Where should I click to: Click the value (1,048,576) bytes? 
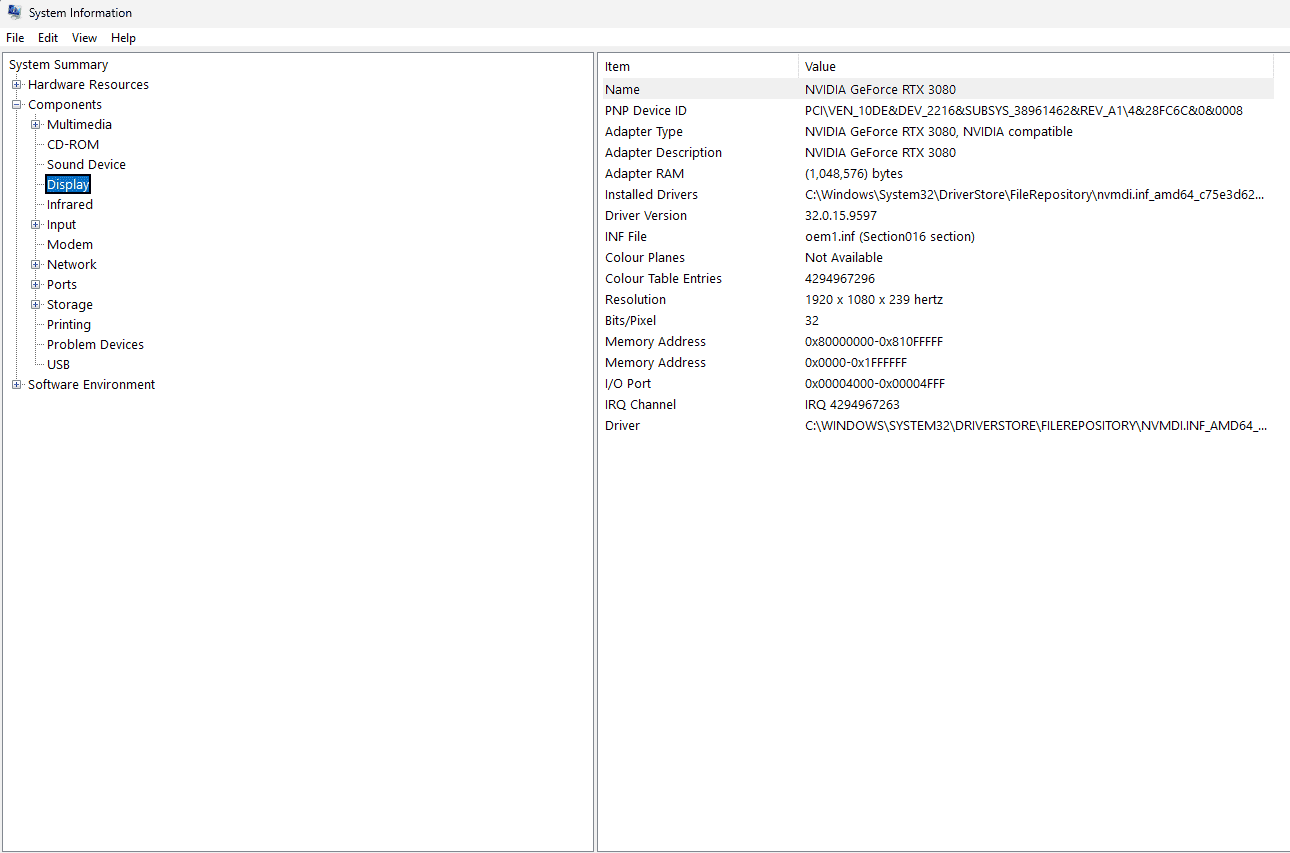854,174
